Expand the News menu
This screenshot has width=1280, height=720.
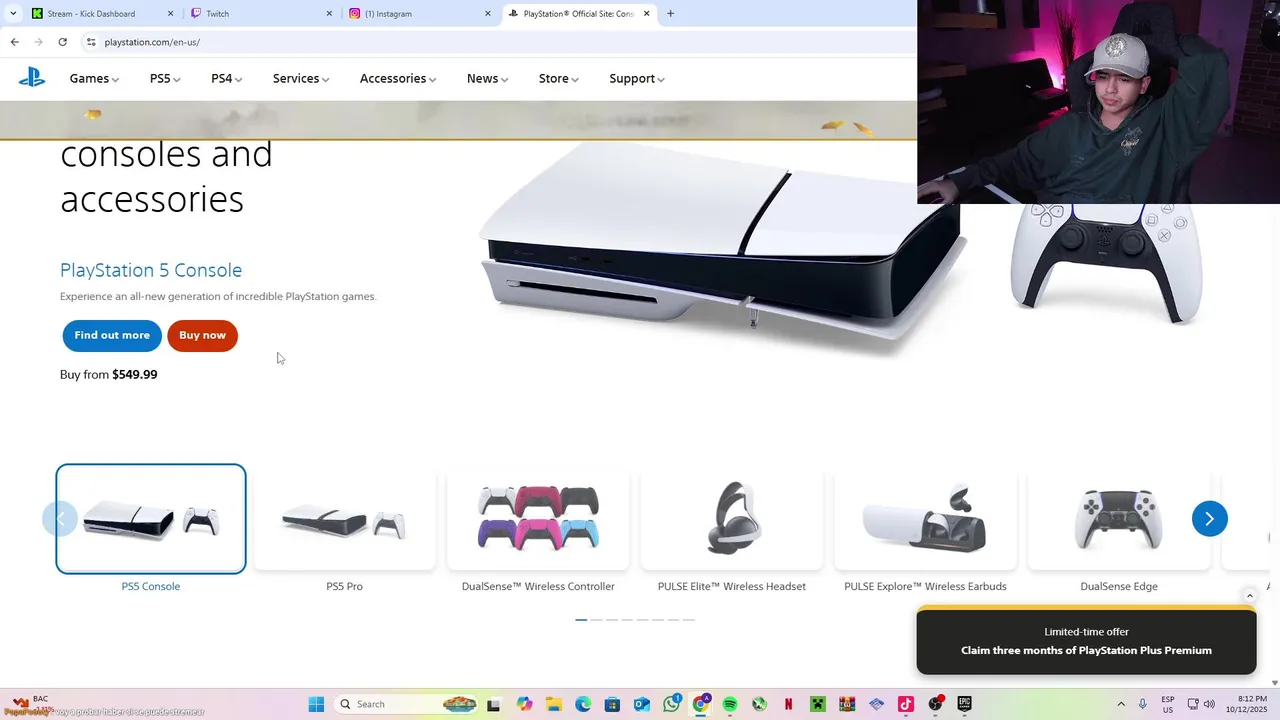click(487, 78)
